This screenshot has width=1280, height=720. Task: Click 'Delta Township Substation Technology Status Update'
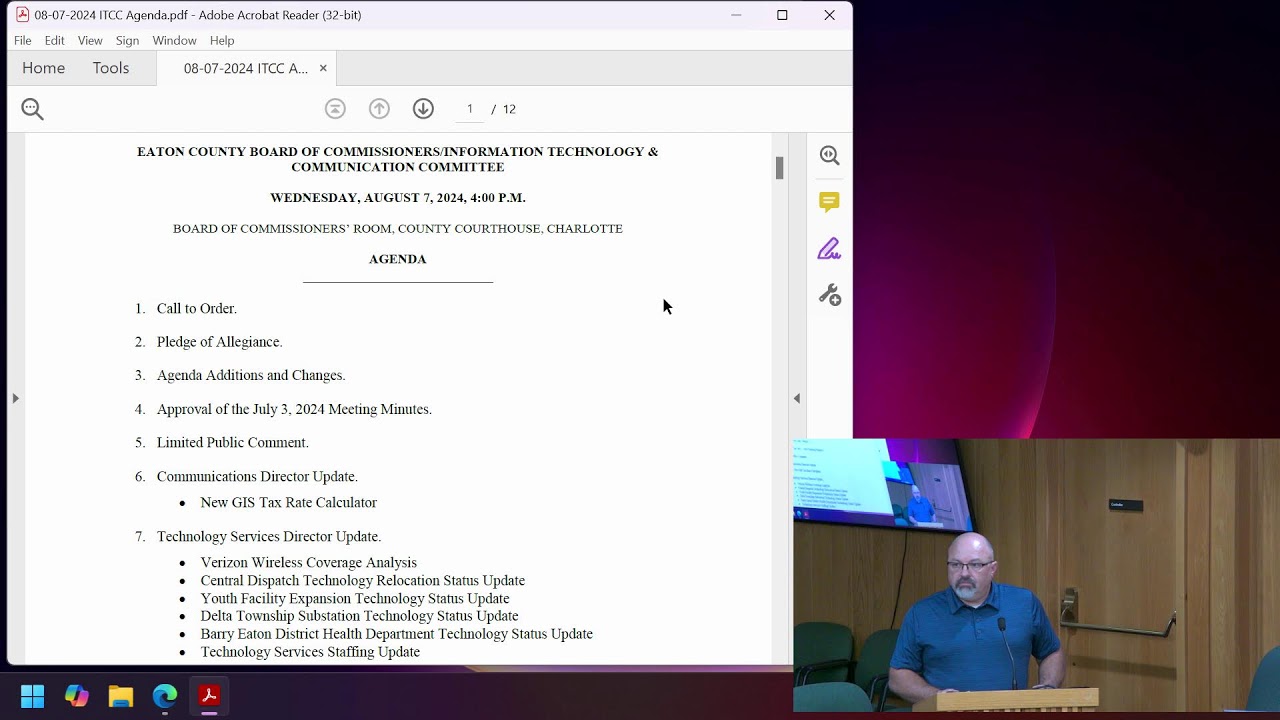(359, 616)
